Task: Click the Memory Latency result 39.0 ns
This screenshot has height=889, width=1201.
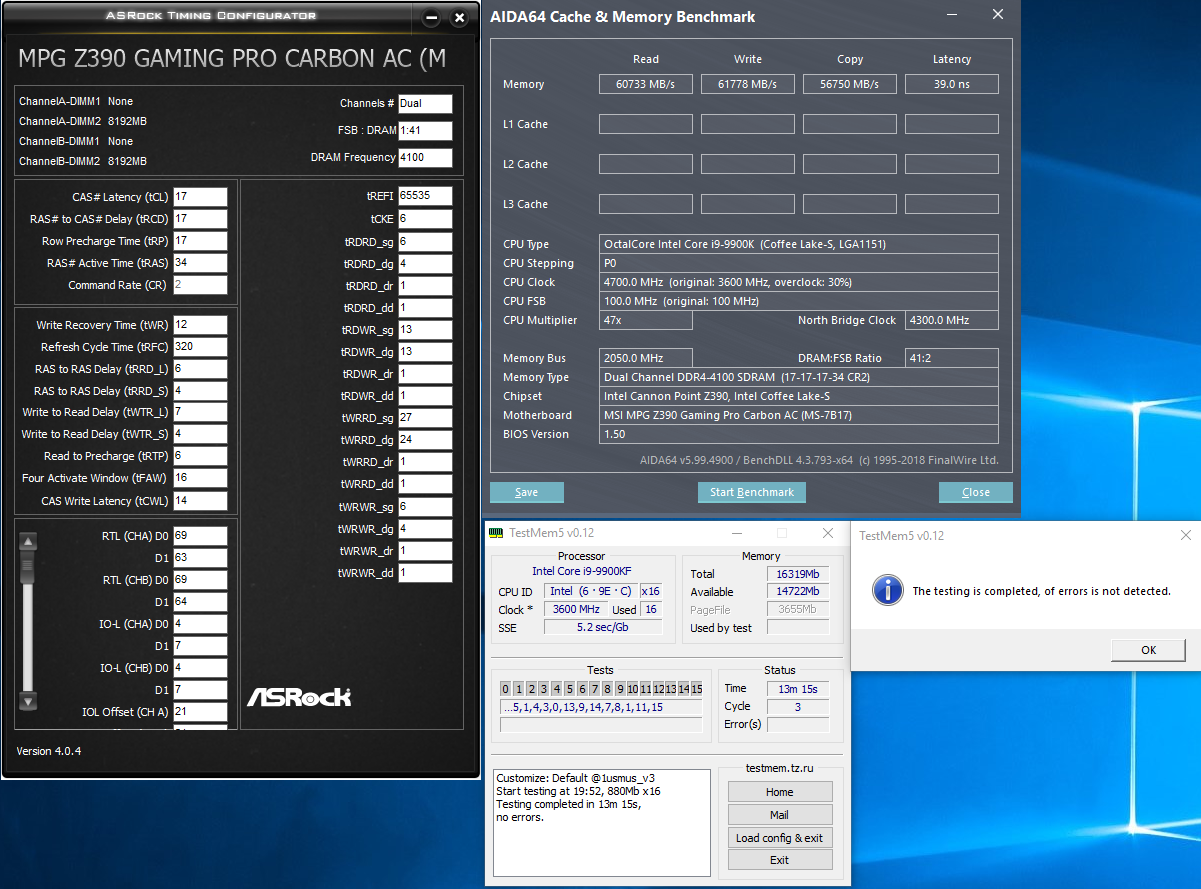Action: coord(952,84)
